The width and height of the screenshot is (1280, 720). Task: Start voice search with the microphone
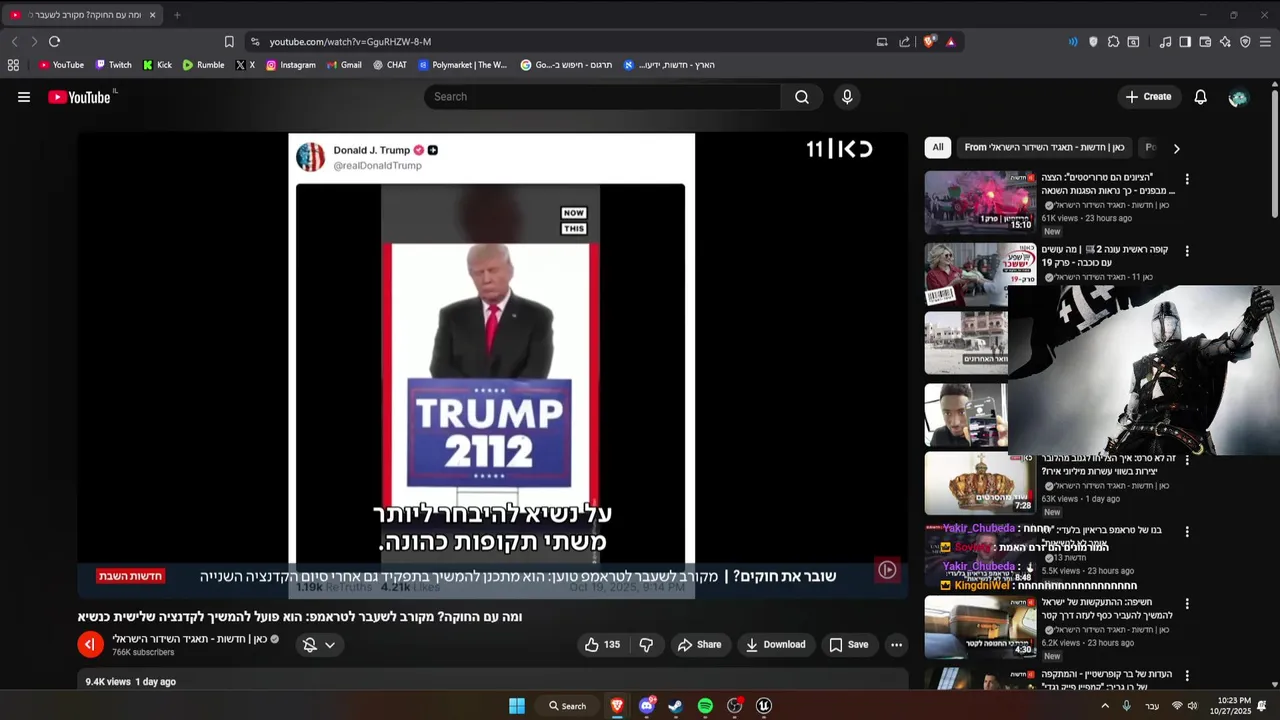847,97
